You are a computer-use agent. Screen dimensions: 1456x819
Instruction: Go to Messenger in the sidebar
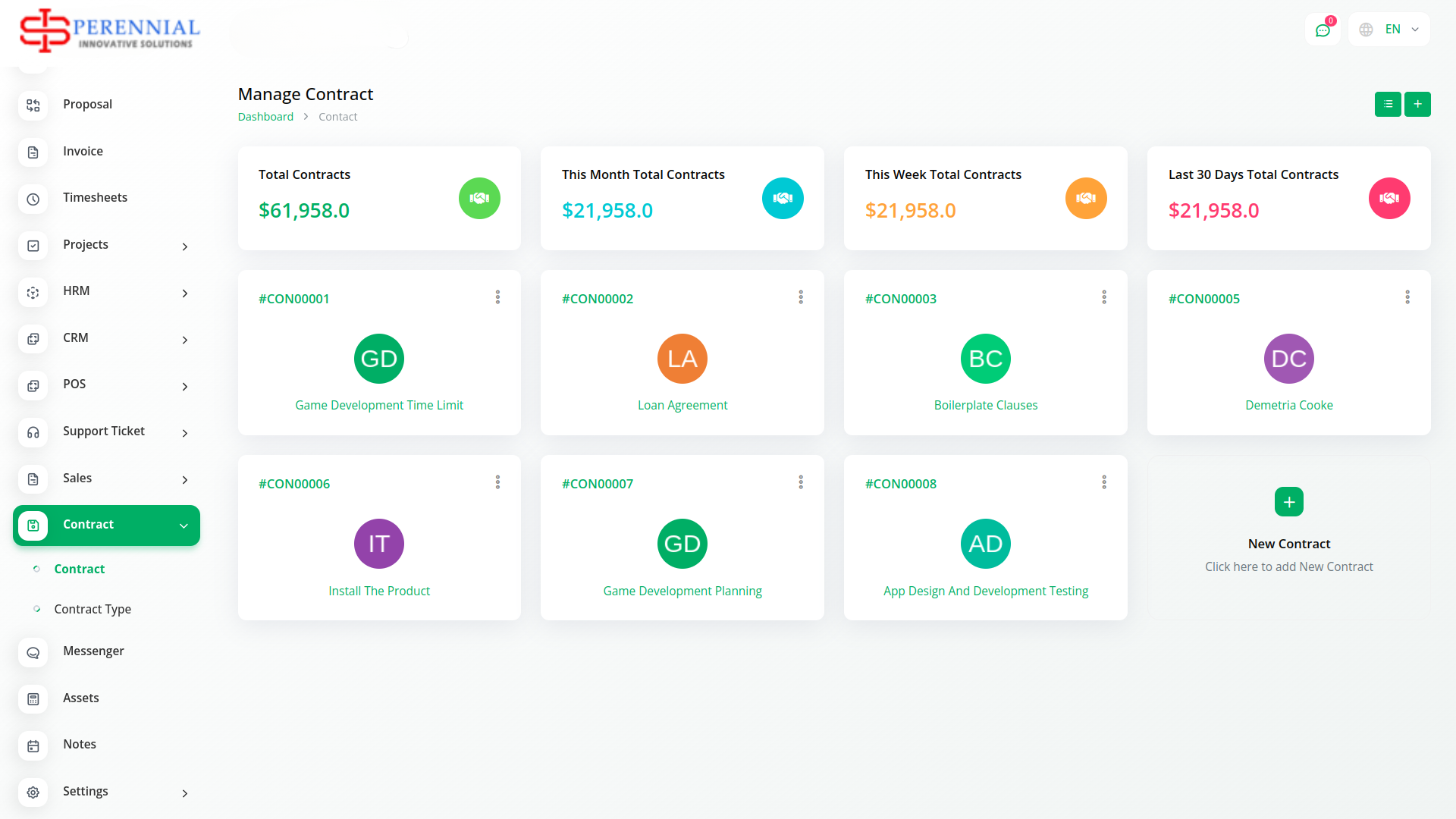tap(93, 651)
